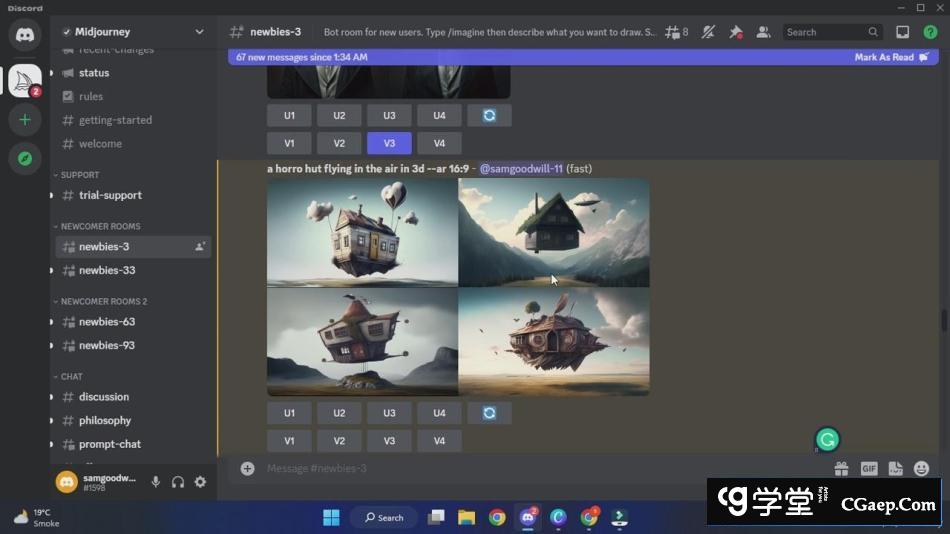Toggle the member list visibility
This screenshot has height=534, width=950.
763,32
